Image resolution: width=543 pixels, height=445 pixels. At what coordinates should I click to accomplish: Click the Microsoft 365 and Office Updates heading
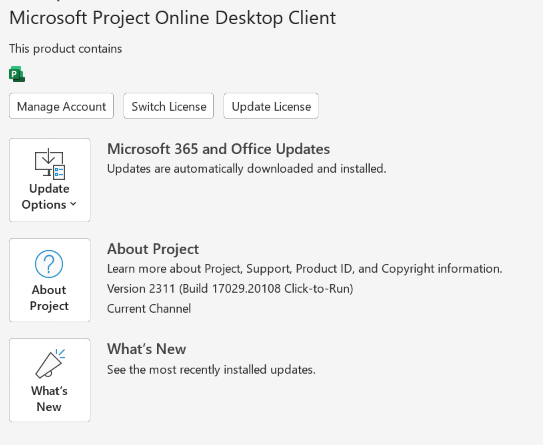(x=219, y=149)
